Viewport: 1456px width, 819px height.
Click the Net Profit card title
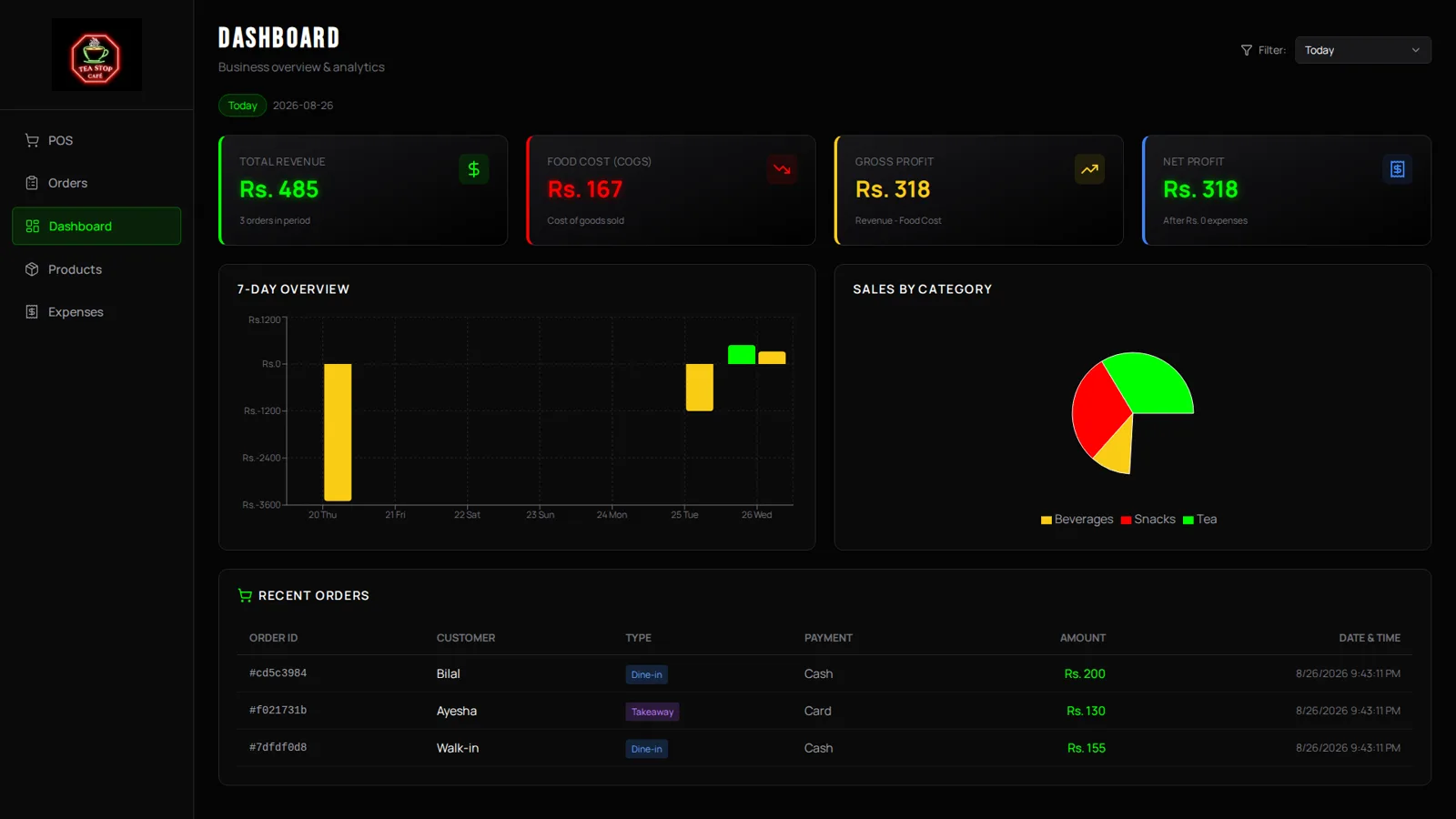click(1193, 161)
